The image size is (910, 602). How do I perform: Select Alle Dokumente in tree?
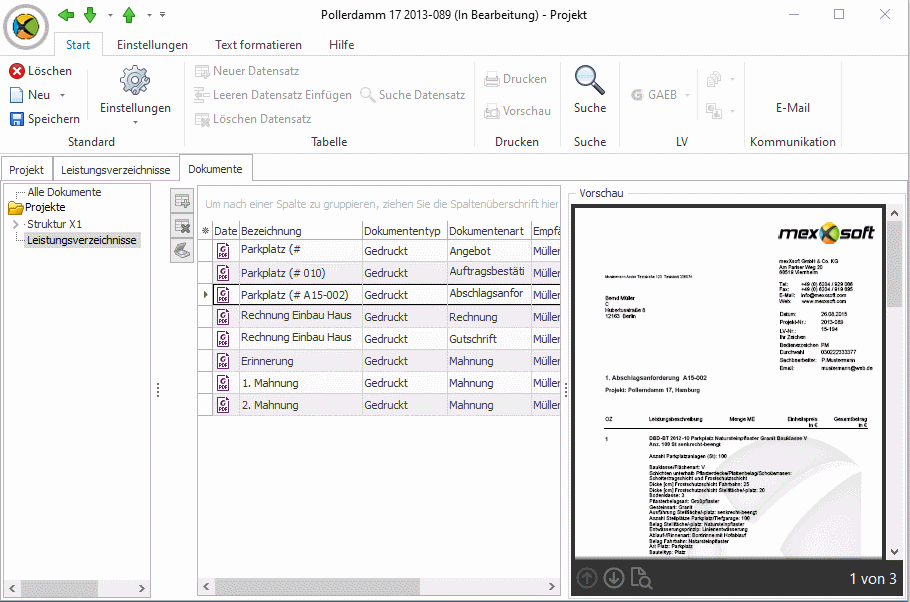64,192
